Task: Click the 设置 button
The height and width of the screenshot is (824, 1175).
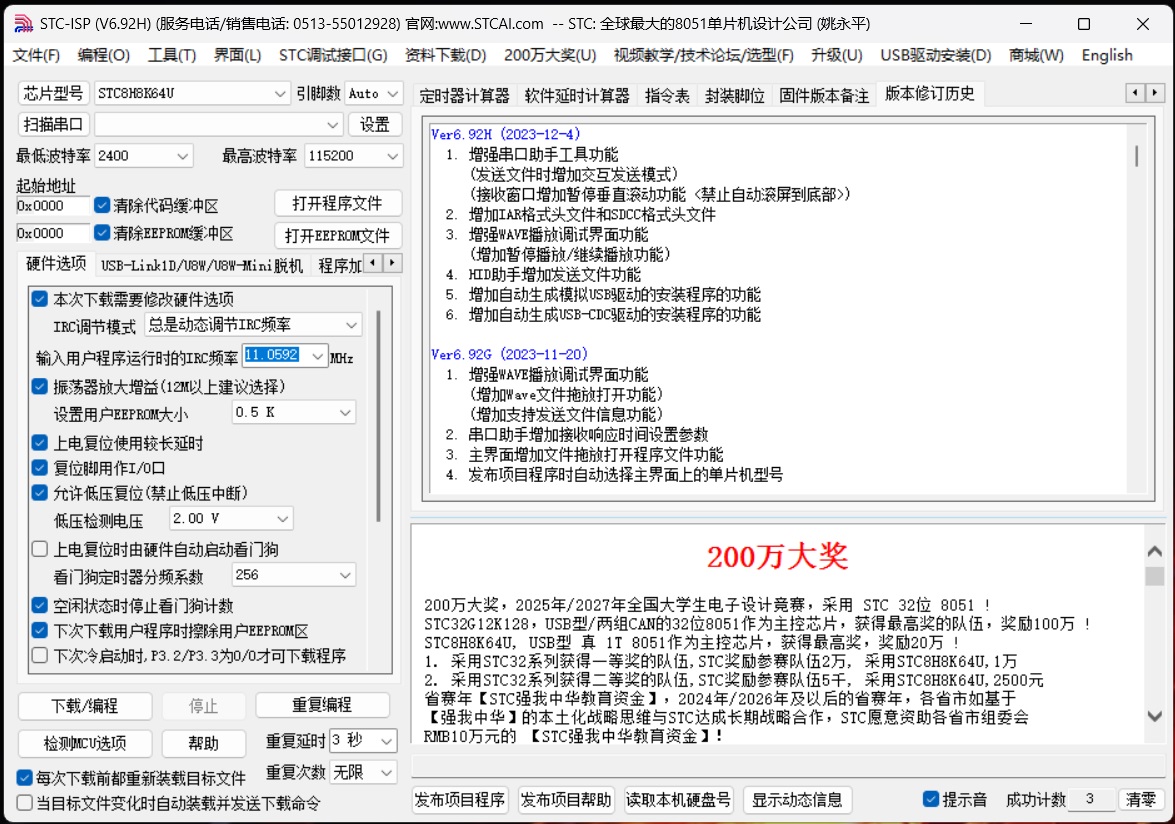Action: [375, 124]
